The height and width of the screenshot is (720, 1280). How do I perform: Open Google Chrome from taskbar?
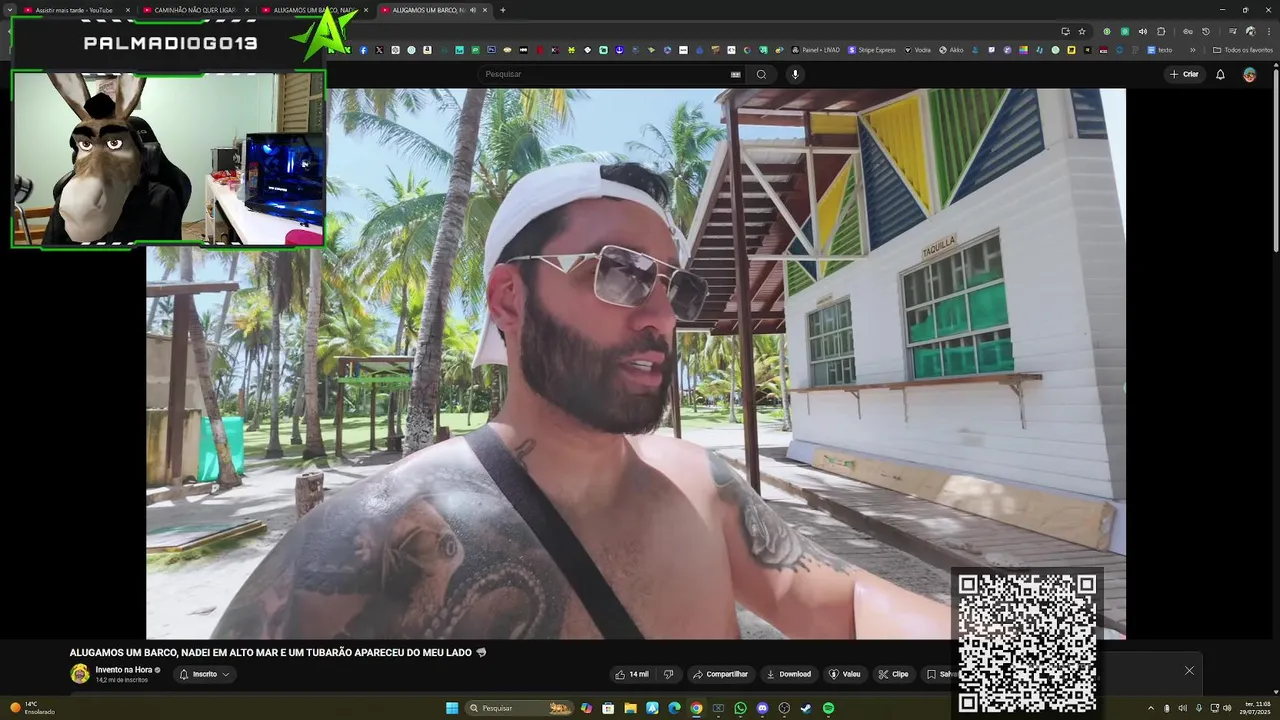[696, 708]
